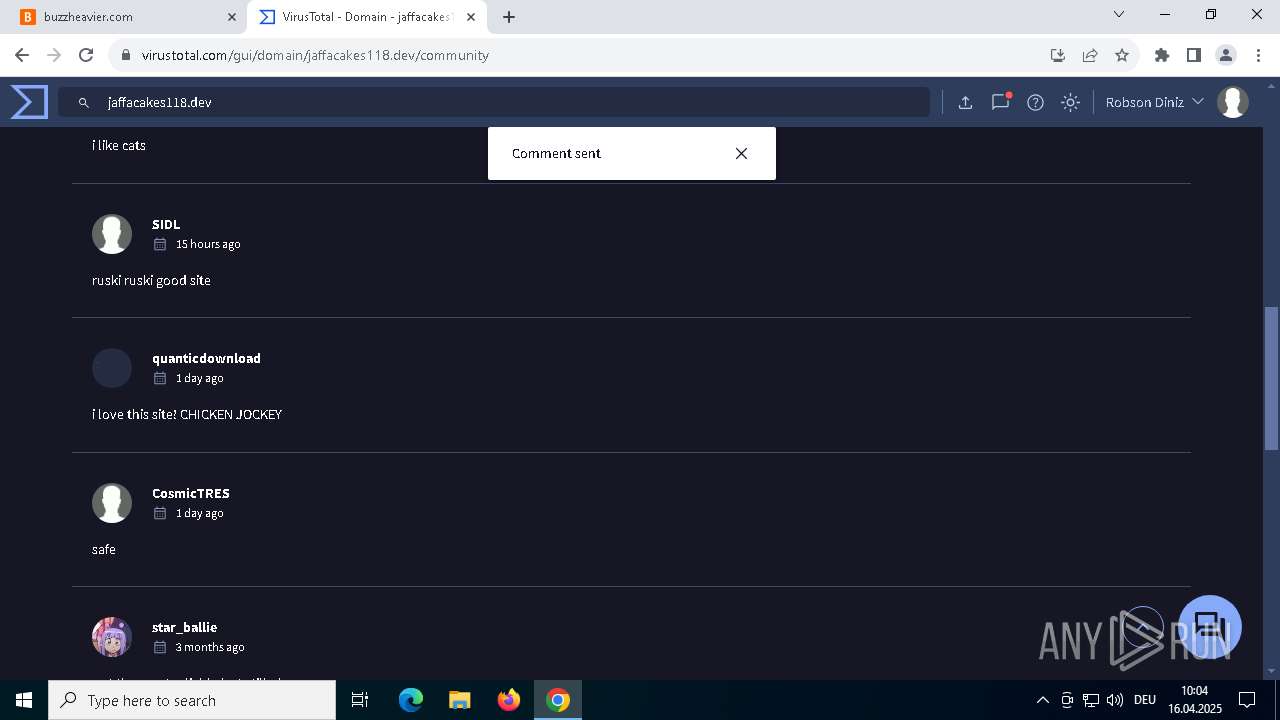Viewport: 1280px width, 720px height.
Task: Open the user profile avatar
Action: [1233, 102]
